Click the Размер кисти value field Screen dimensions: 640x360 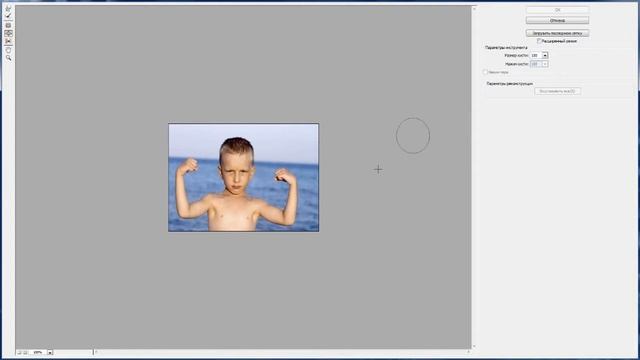click(x=536, y=55)
